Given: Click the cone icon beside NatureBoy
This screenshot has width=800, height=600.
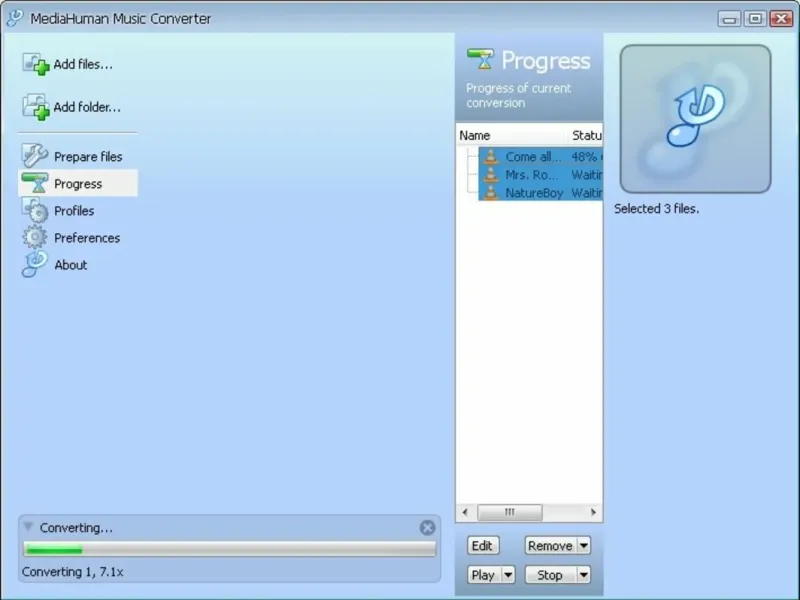Looking at the screenshot, I should click(x=491, y=192).
